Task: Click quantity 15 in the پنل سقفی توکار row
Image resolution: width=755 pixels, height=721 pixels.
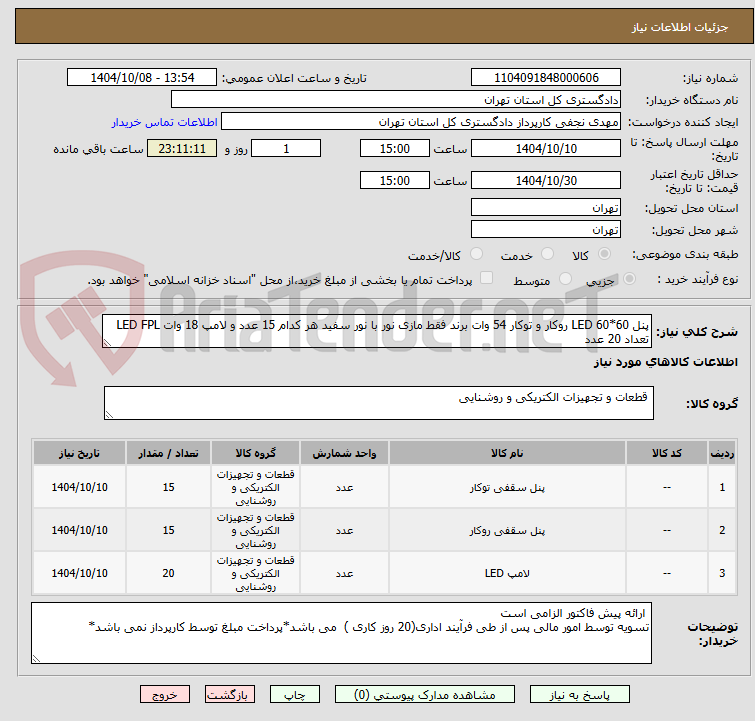Action: (168, 487)
